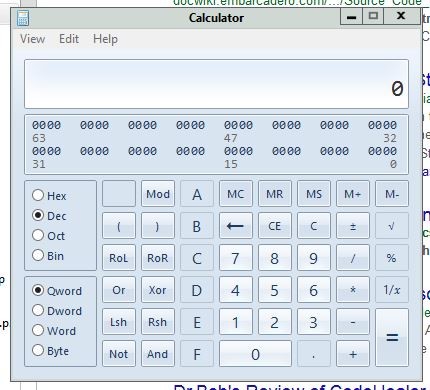
Task: Click the square root button
Action: pos(392,226)
